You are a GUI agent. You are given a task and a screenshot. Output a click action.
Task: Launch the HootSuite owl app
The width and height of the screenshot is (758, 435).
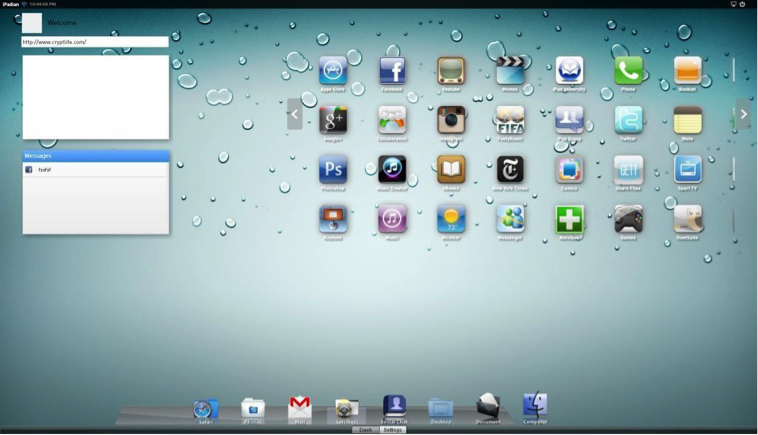pyautogui.click(x=687, y=219)
